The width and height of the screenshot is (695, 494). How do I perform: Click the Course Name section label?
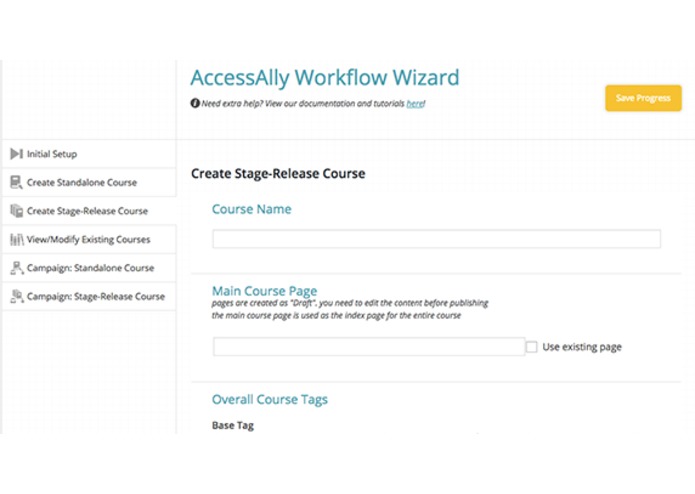(251, 209)
